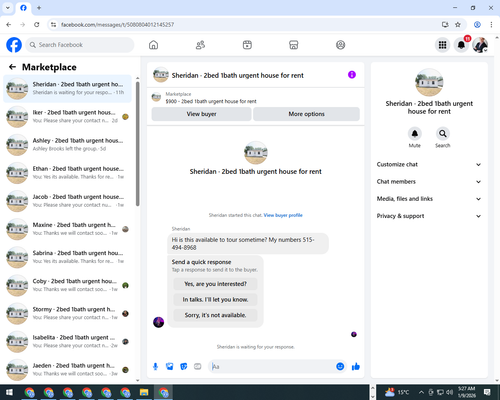This screenshot has width=500, height=400.
Task: Send quick reply 'Sorry, it's not available.'
Action: tap(215, 315)
